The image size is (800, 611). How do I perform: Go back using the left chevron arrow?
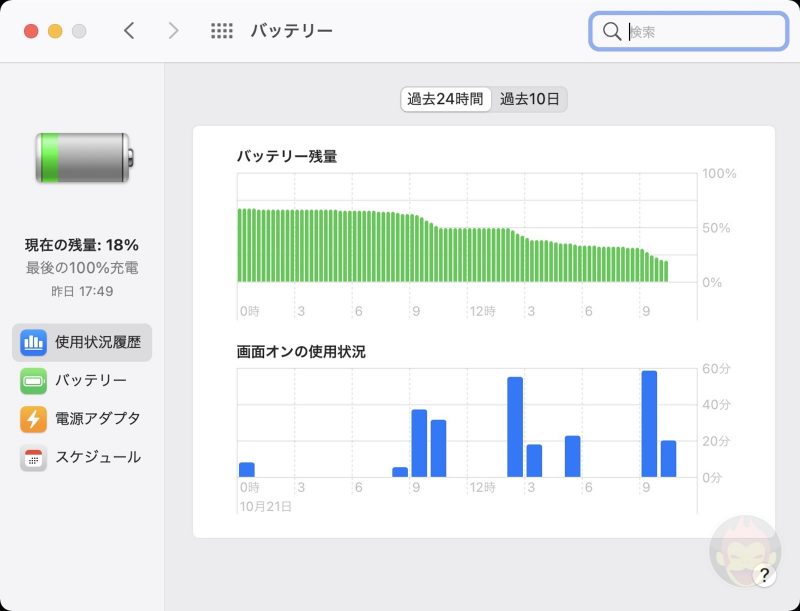click(130, 31)
